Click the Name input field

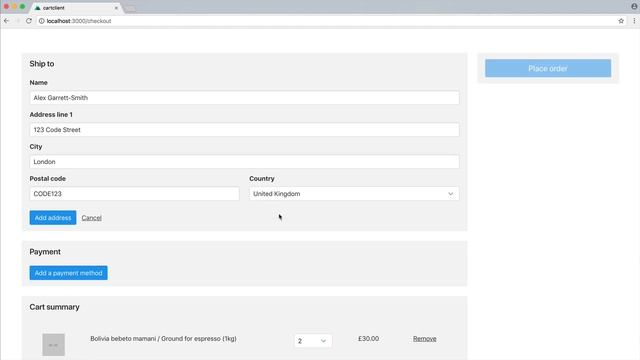tap(244, 98)
